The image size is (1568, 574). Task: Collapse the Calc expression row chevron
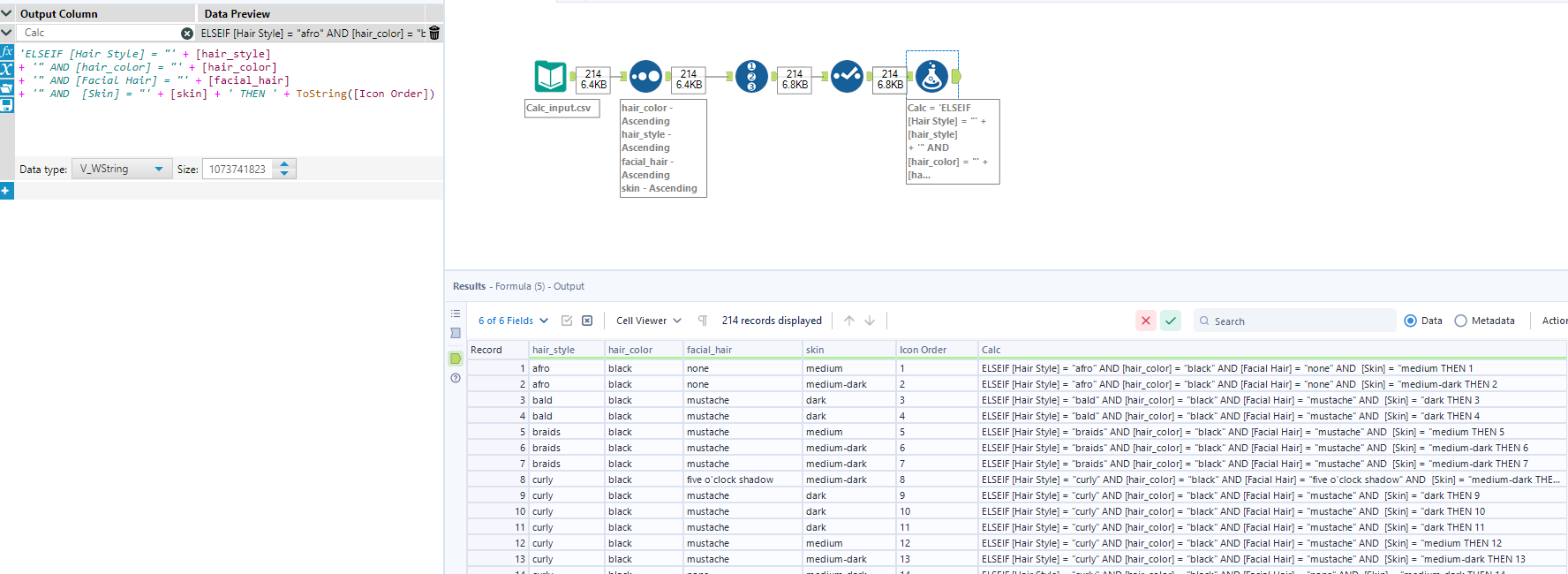pos(7,33)
